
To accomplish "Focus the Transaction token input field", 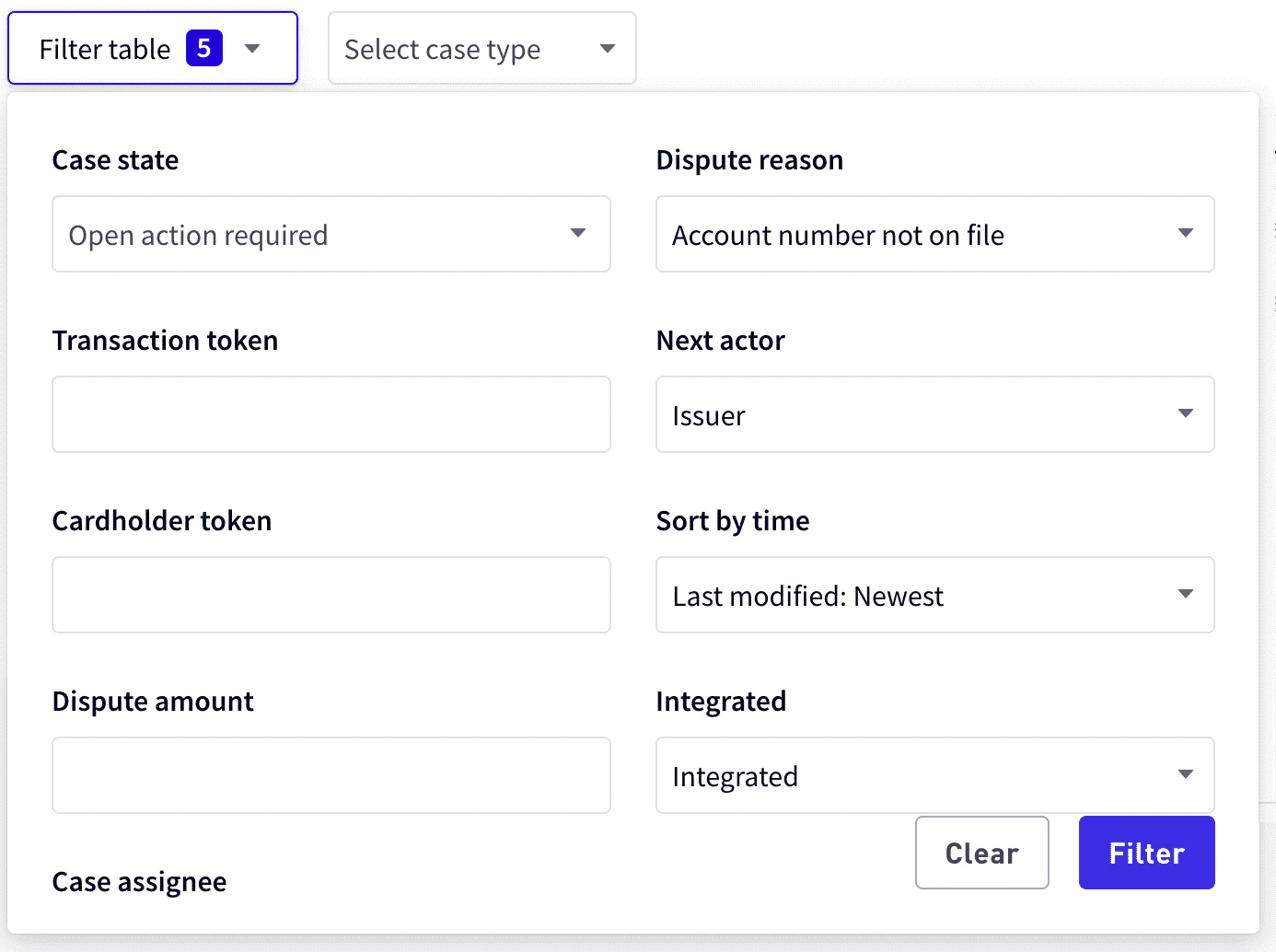I will point(331,414).
